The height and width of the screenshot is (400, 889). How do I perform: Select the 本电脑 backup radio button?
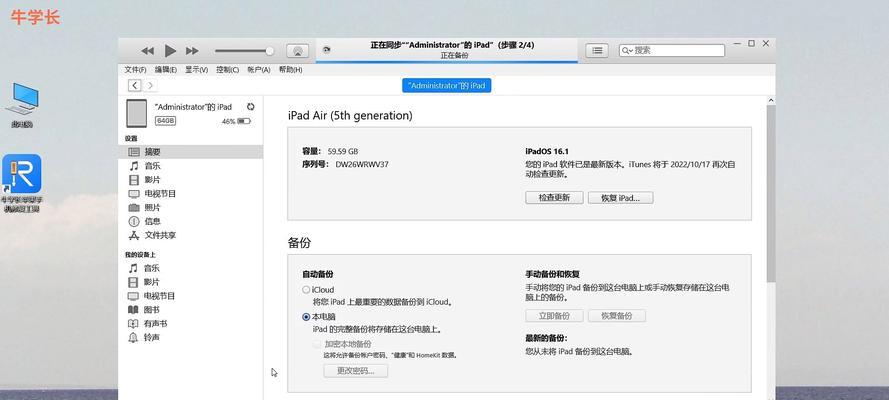click(x=306, y=317)
